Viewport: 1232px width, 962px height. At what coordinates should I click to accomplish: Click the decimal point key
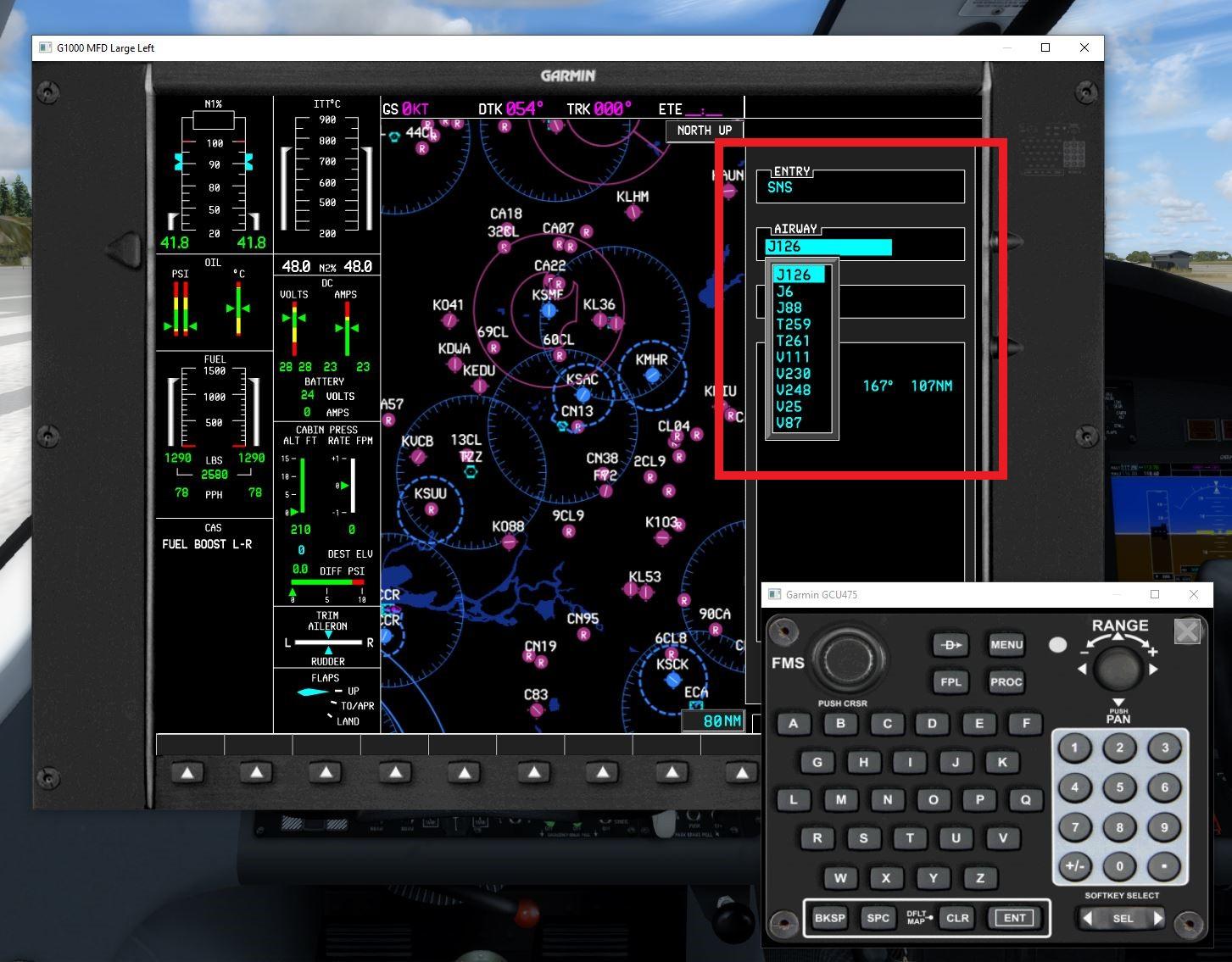(x=1164, y=866)
